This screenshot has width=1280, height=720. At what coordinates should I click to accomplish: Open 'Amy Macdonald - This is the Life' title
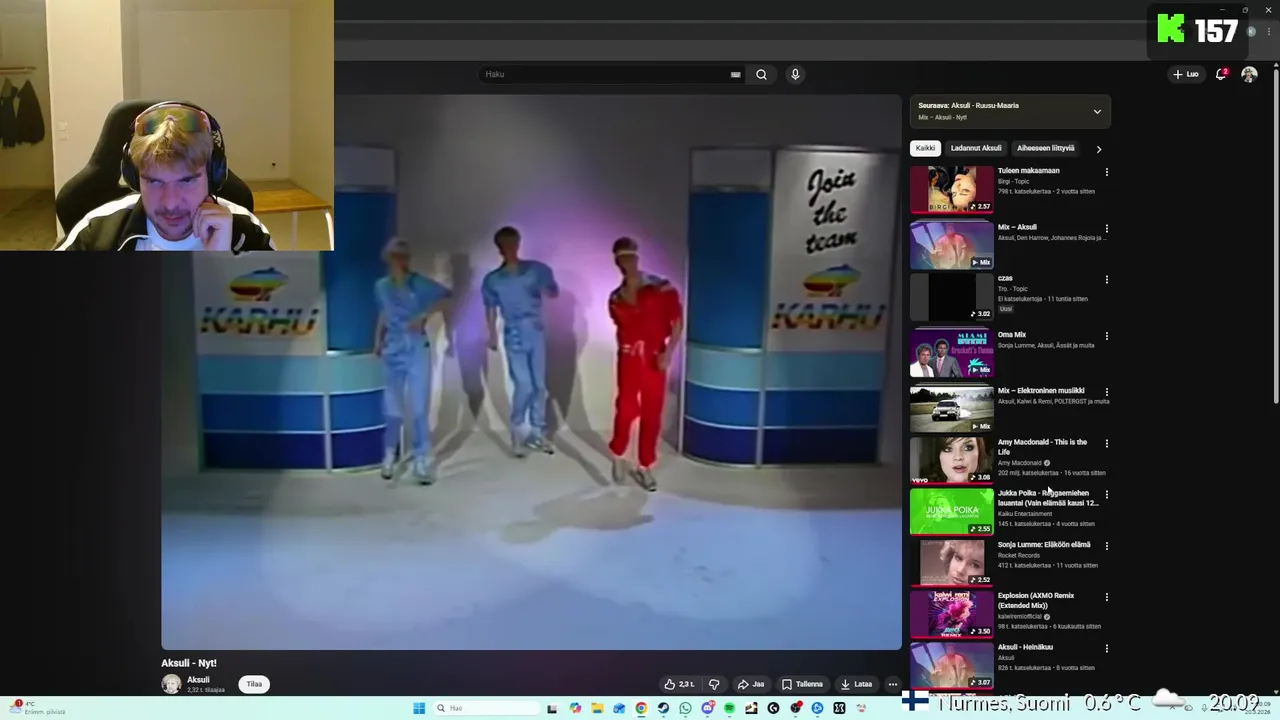click(x=1042, y=447)
